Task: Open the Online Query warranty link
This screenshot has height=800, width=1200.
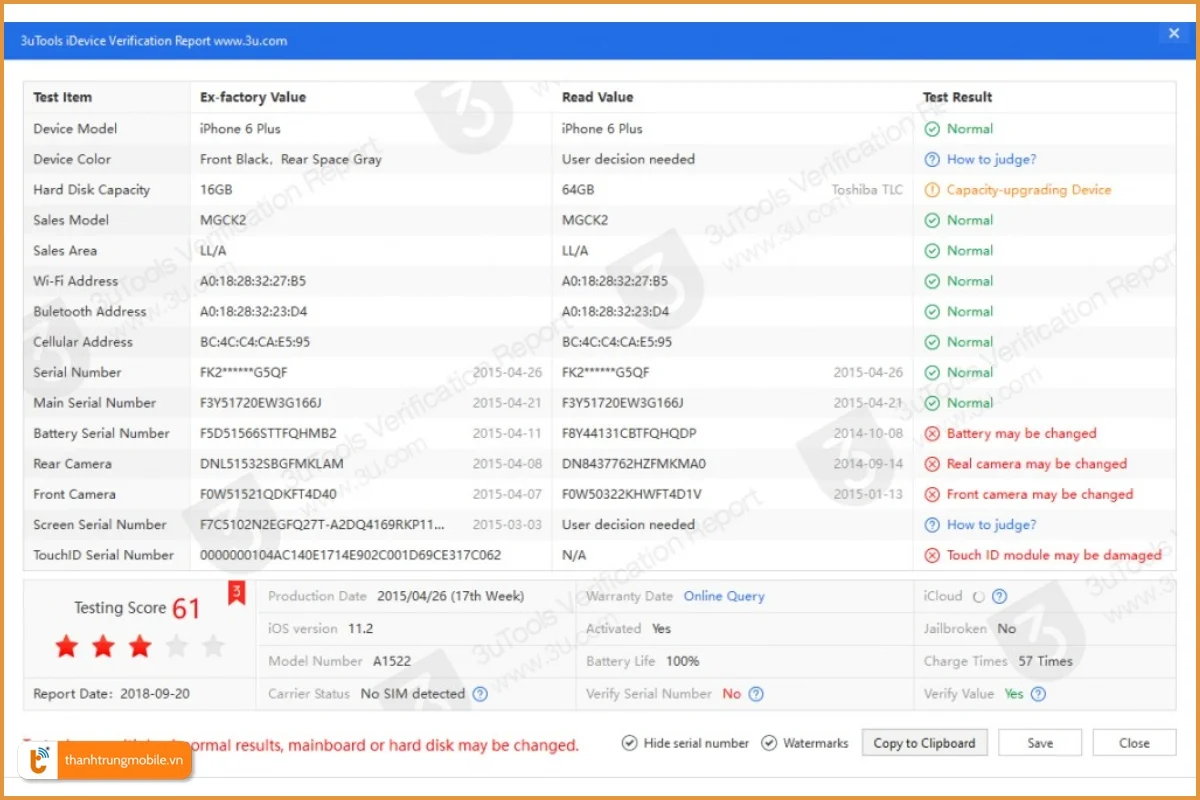Action: 724,597
